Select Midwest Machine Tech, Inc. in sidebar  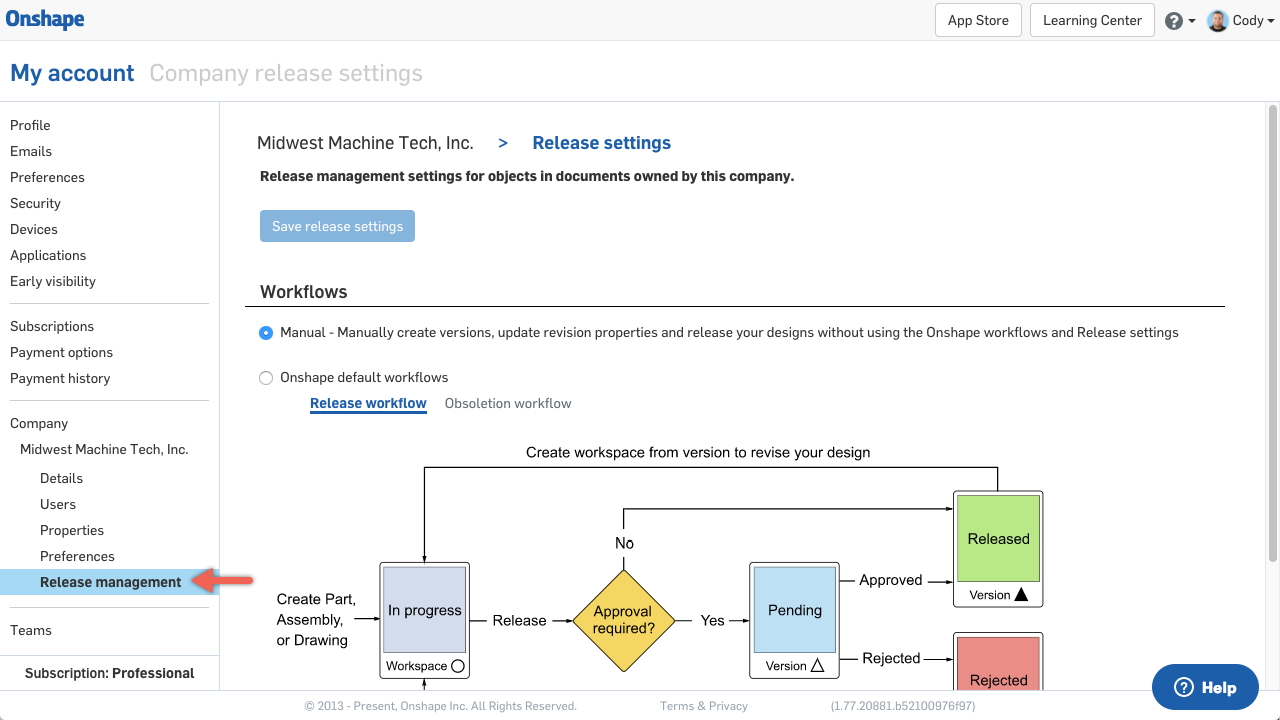104,449
